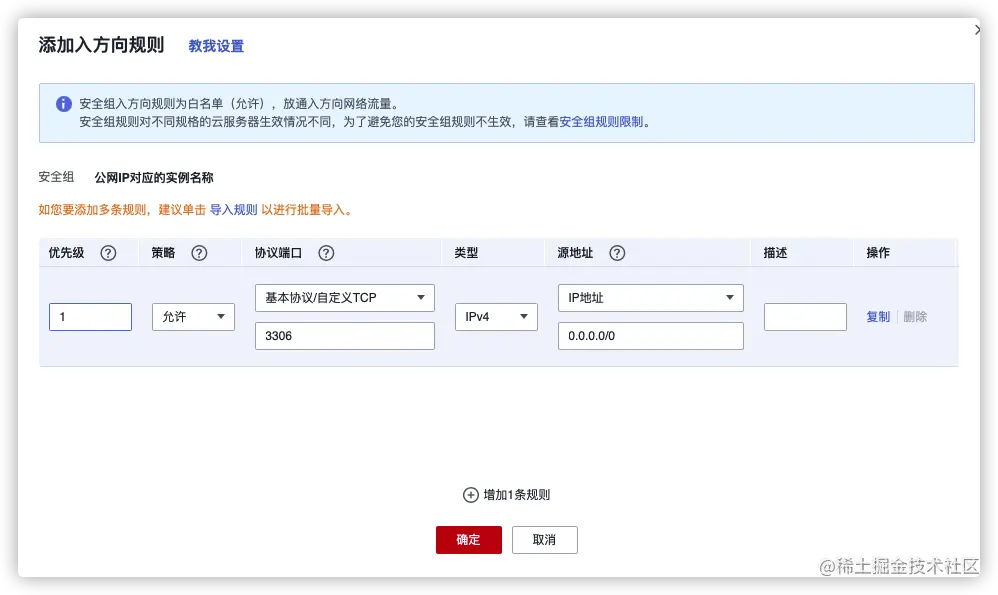998x595 pixels.
Task: Cancel with the 取消 button
Action: 545,540
